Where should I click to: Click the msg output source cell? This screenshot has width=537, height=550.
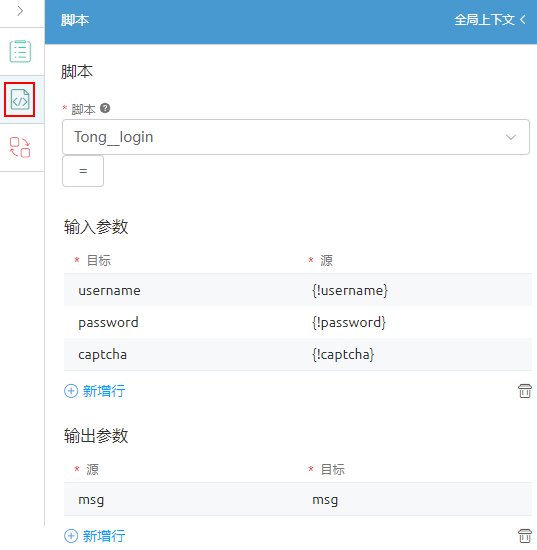pyautogui.click(x=181, y=499)
